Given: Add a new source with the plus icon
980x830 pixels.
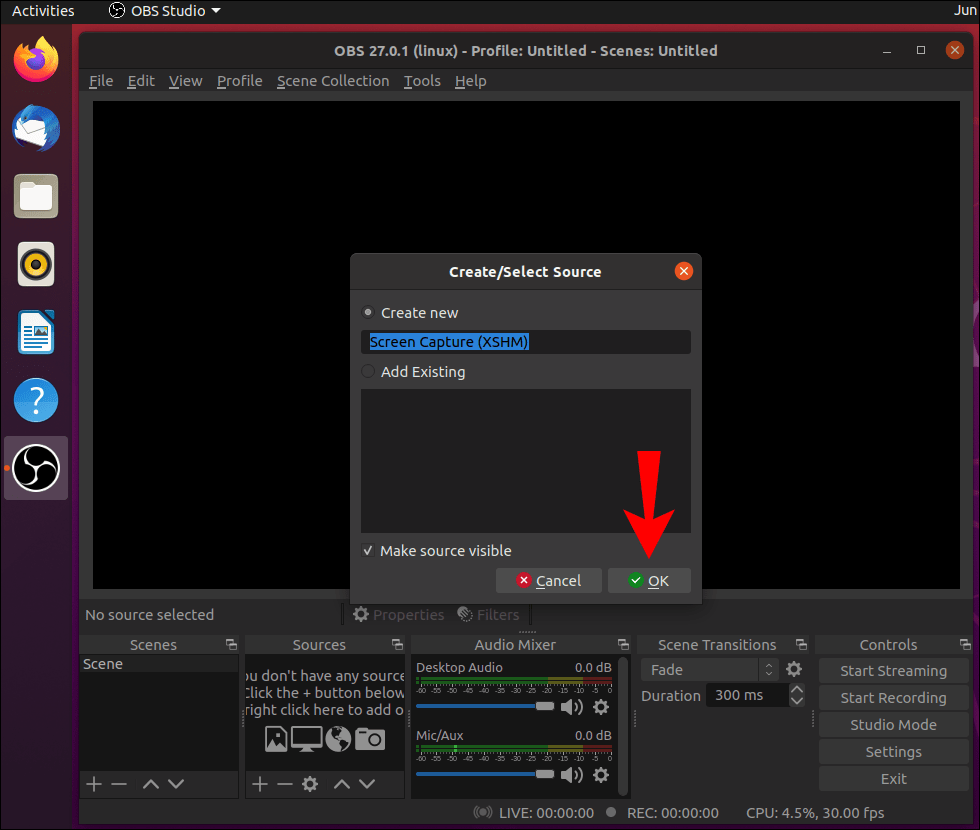Looking at the screenshot, I should [x=259, y=784].
